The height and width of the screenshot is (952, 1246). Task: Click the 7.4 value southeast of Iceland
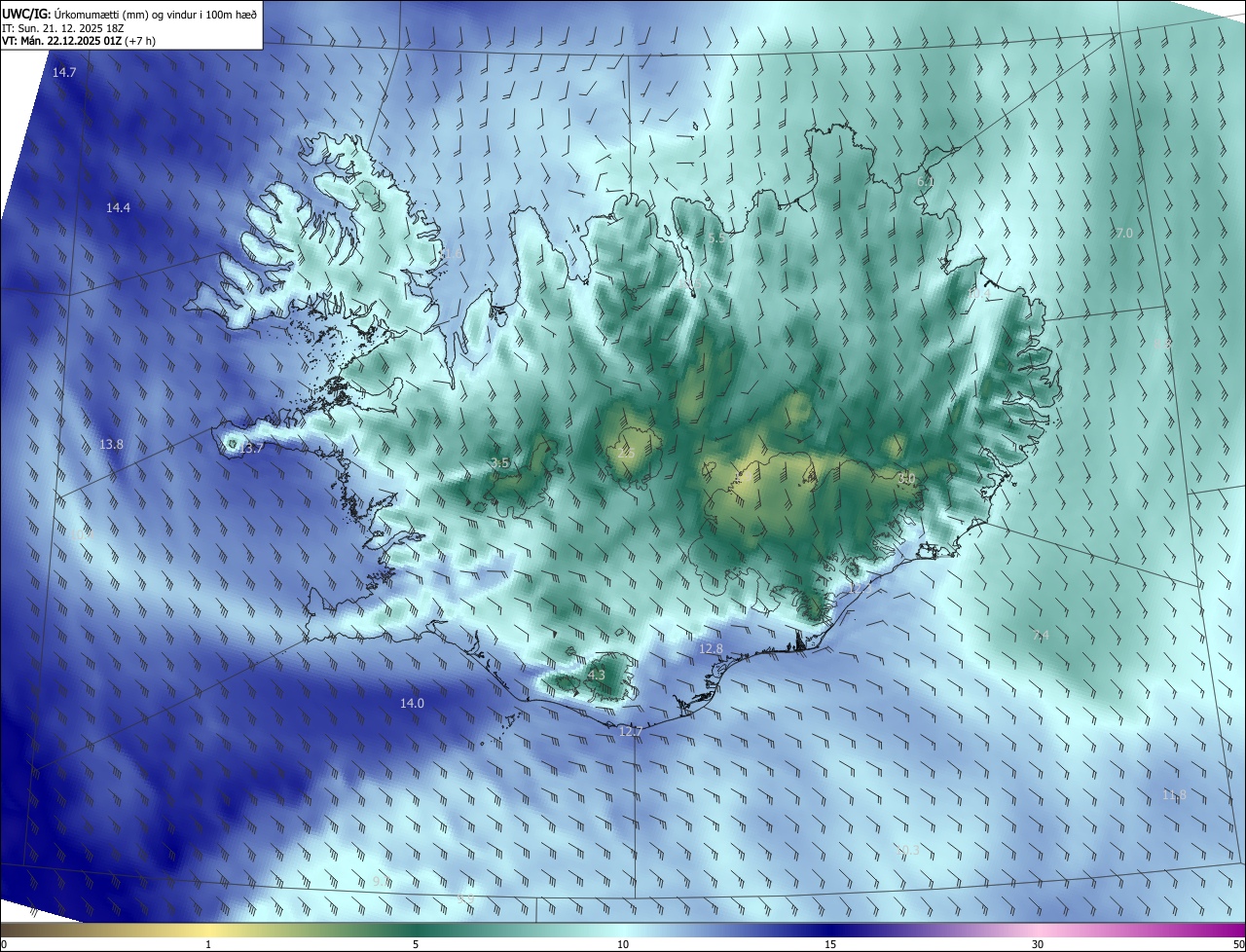1042,636
